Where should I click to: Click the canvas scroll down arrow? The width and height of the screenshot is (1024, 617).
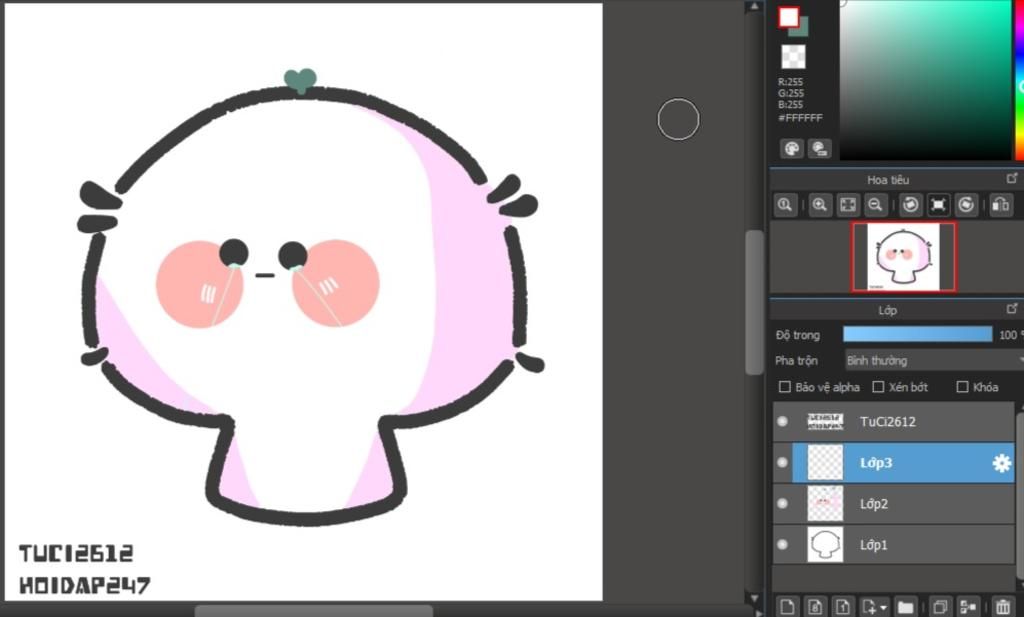coord(754,598)
